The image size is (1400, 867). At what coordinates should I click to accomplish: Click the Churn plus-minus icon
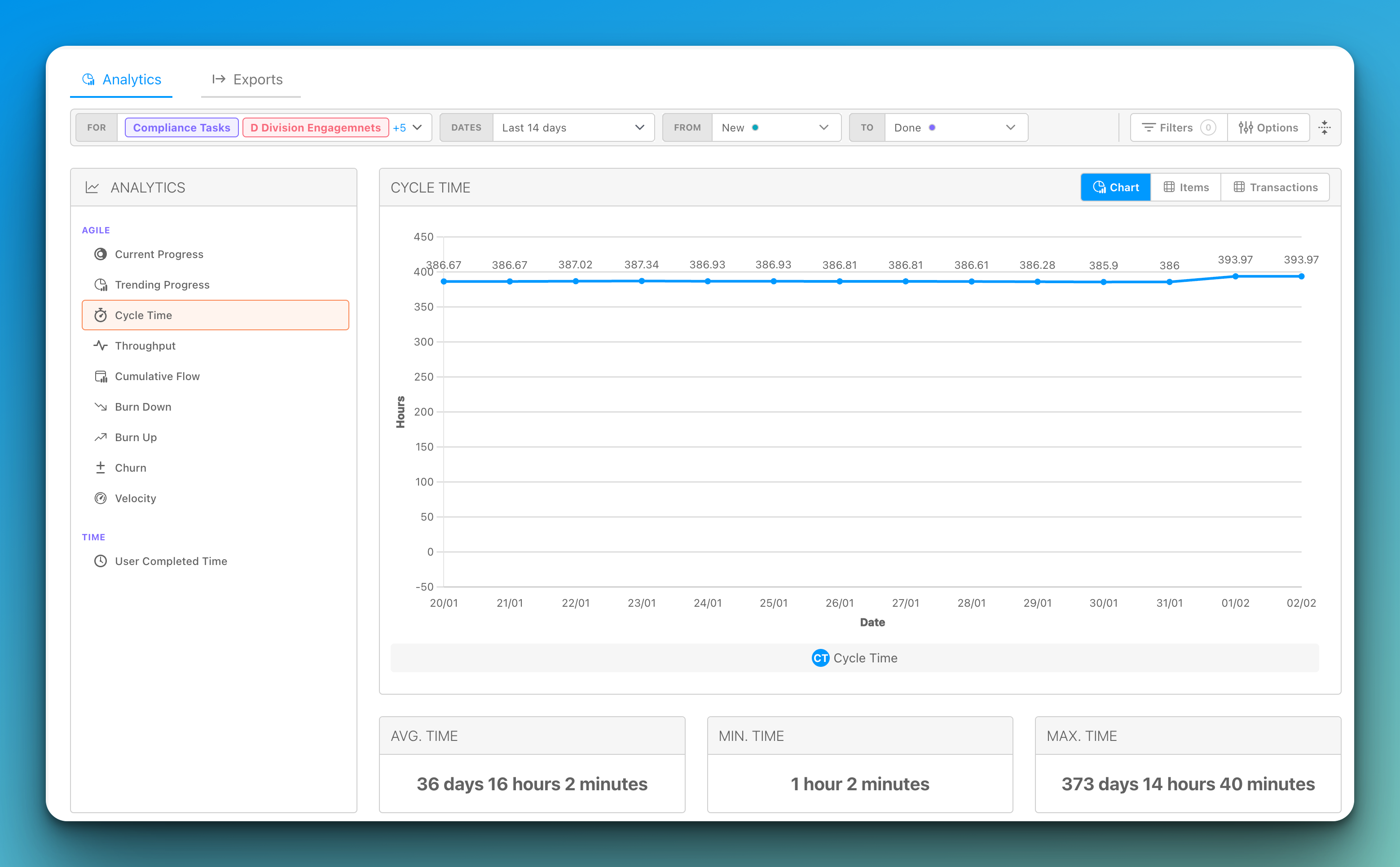click(101, 468)
